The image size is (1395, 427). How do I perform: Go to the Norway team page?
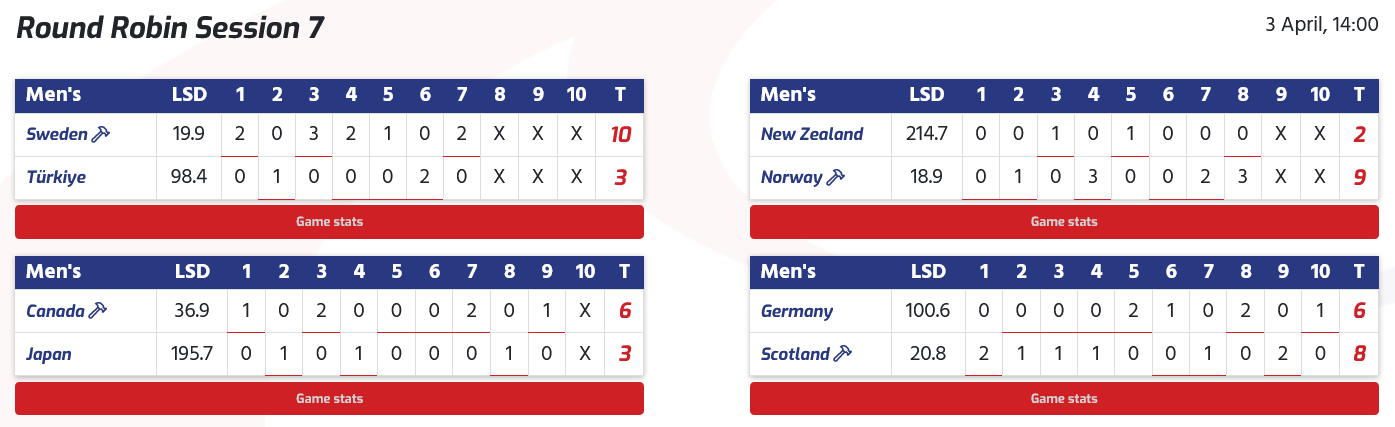pos(791,178)
